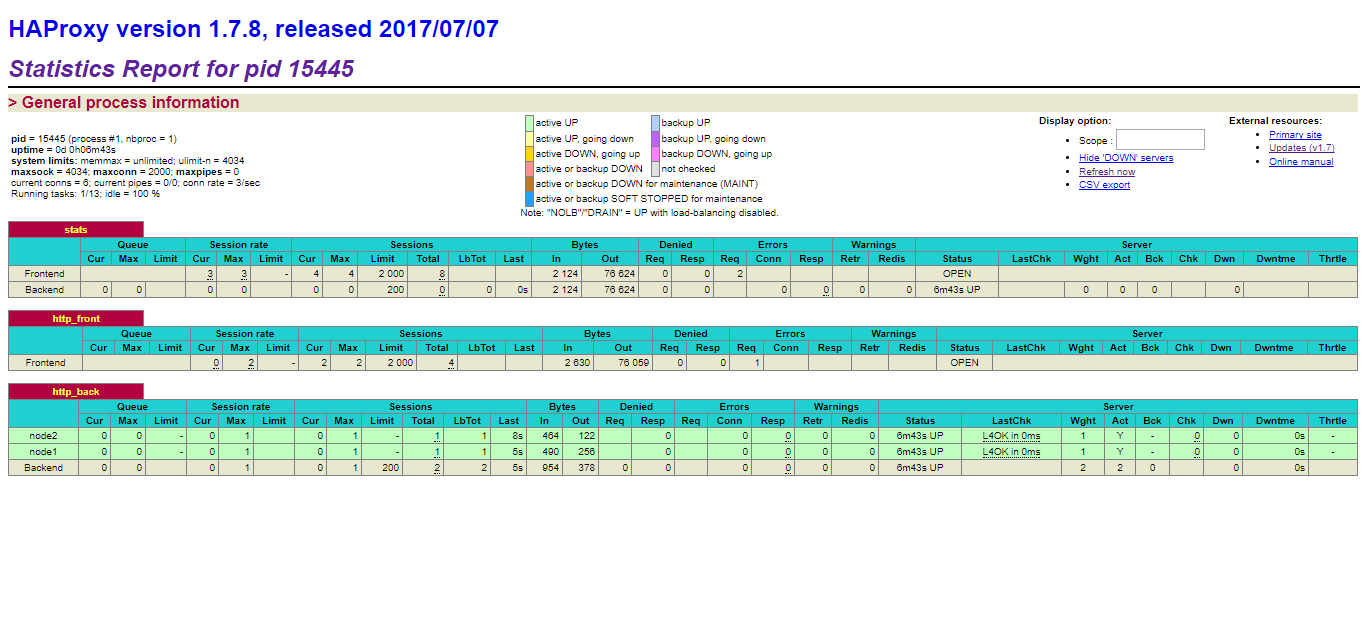This screenshot has width=1363, height=617.
Task: Click the CSV export link
Action: tap(1104, 185)
